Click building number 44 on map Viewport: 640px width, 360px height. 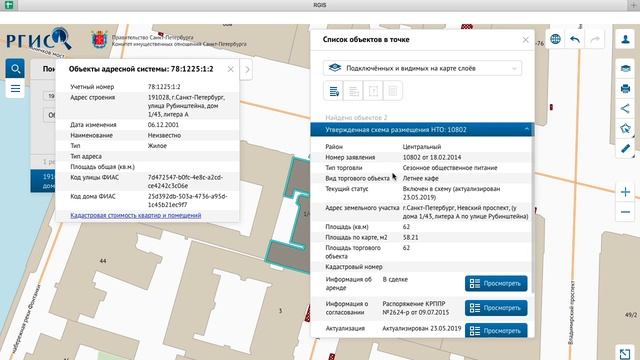coord(103,260)
